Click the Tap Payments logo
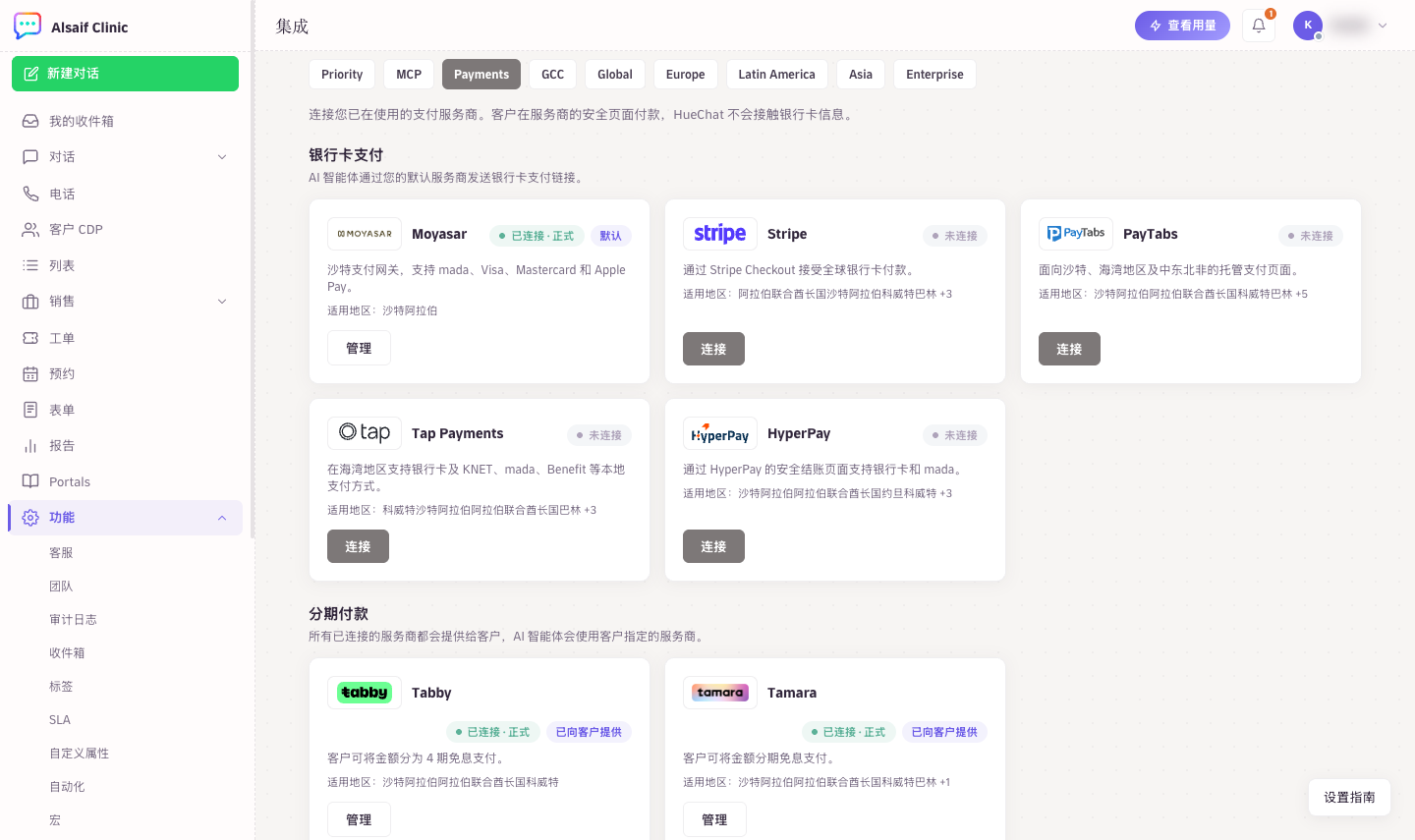This screenshot has height=840, width=1415. point(365,433)
